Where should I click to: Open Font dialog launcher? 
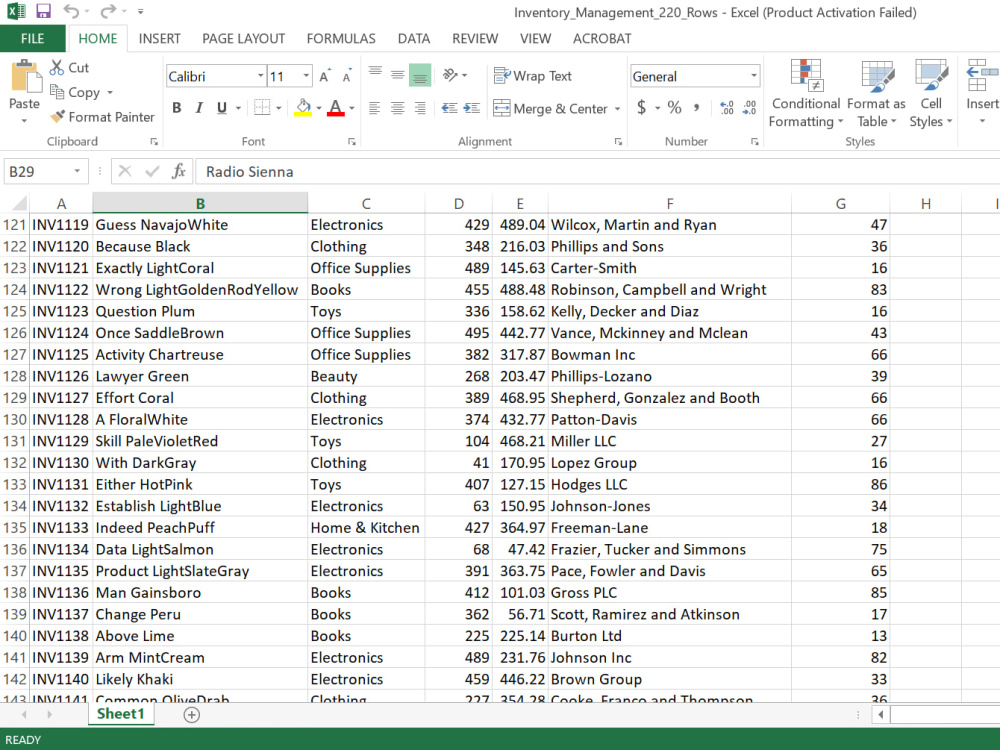coord(351,142)
